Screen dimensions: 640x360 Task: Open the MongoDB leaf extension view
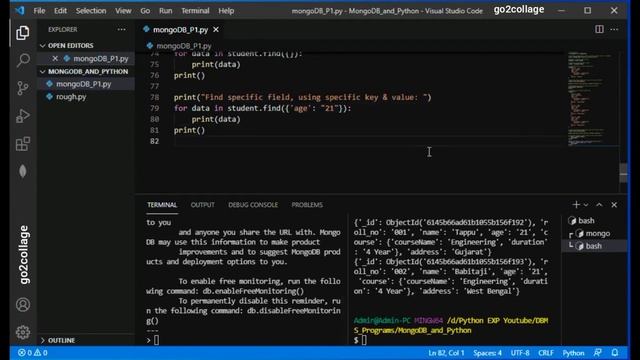pos(23,171)
